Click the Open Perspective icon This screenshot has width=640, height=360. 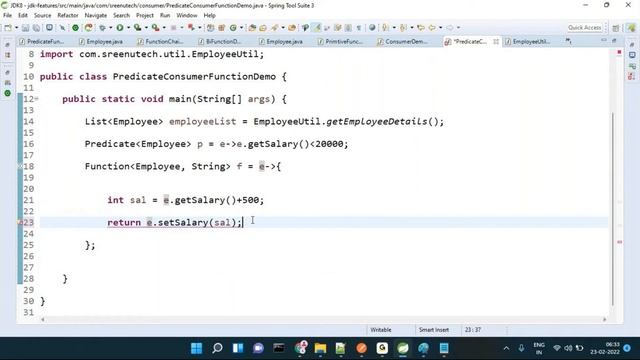[616, 28]
